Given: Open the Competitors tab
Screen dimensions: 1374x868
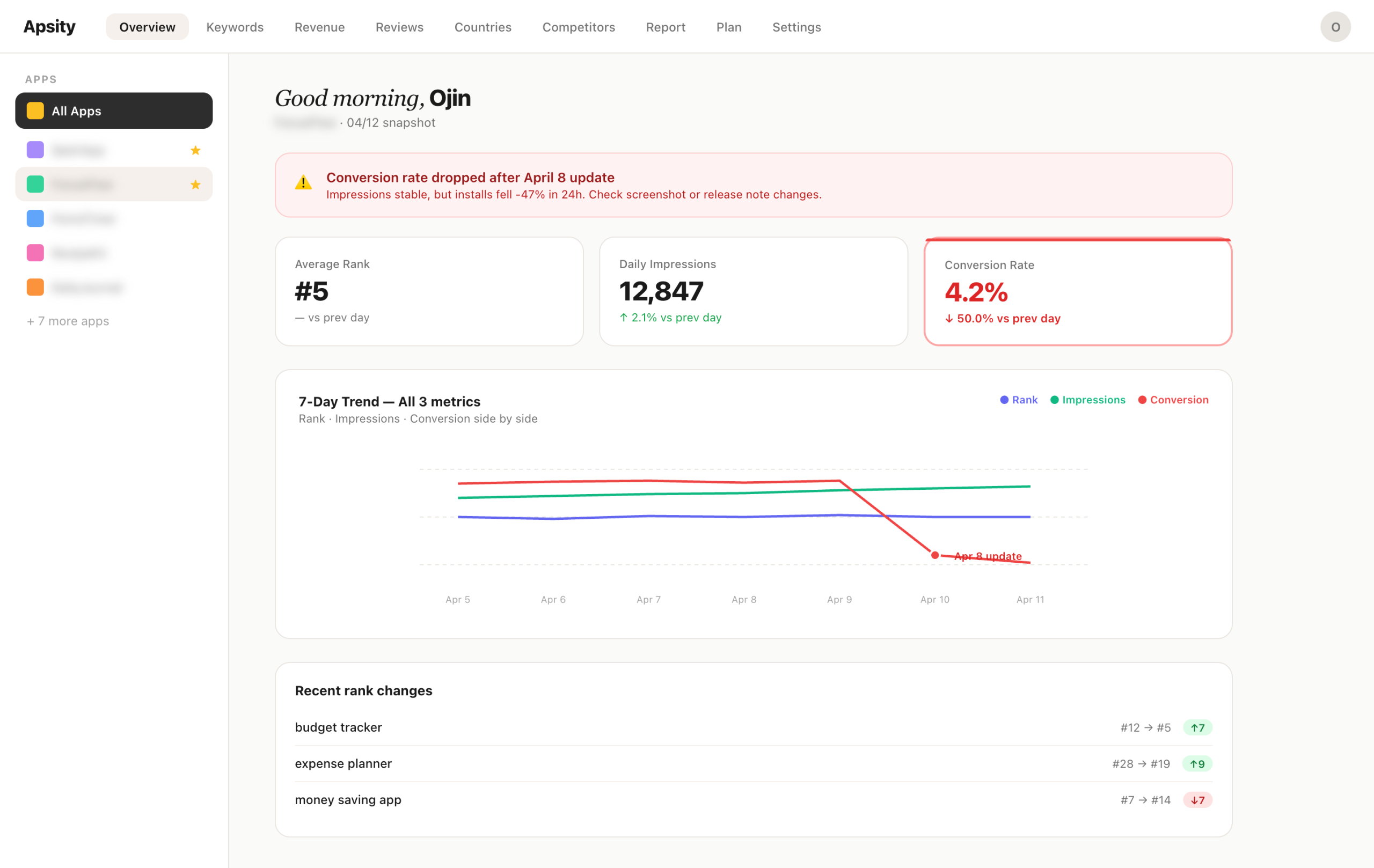Looking at the screenshot, I should point(579,27).
